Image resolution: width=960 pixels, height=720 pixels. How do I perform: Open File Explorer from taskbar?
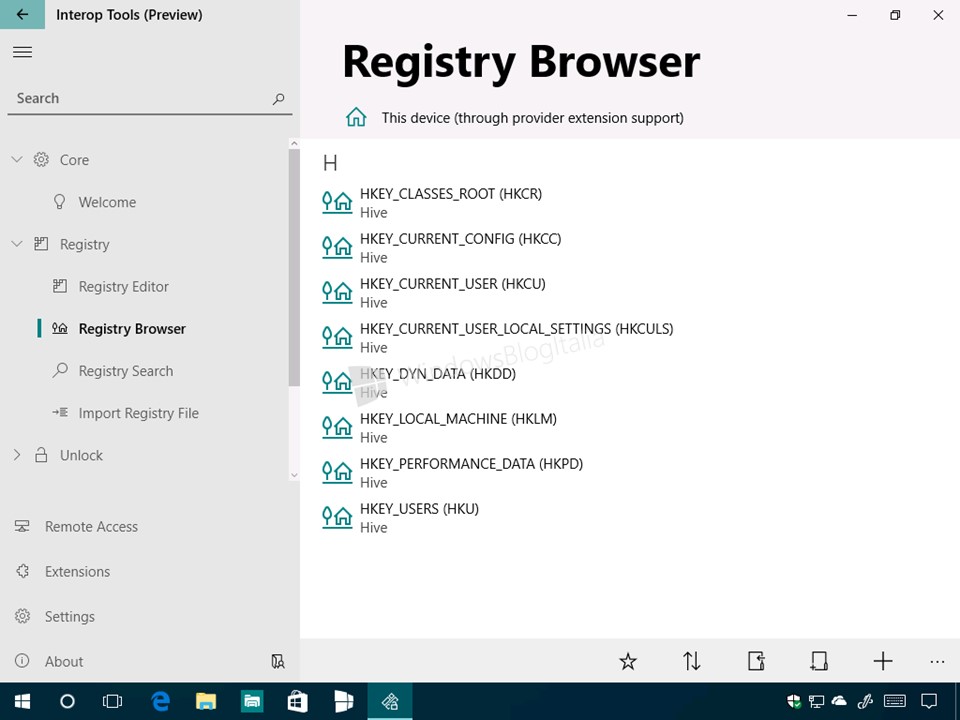[x=206, y=701]
